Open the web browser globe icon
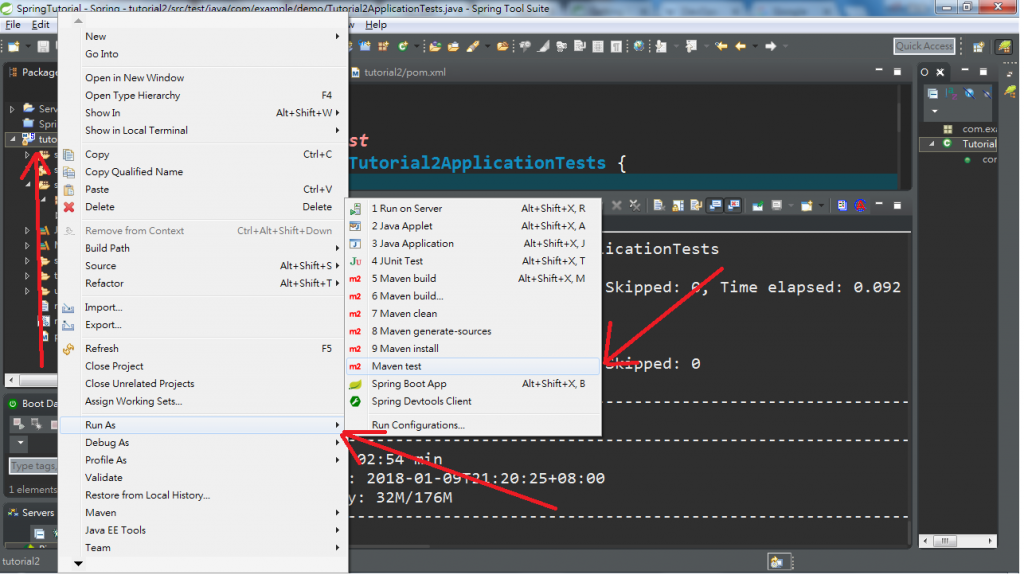The width and height of the screenshot is (1024, 575). [x=638, y=46]
